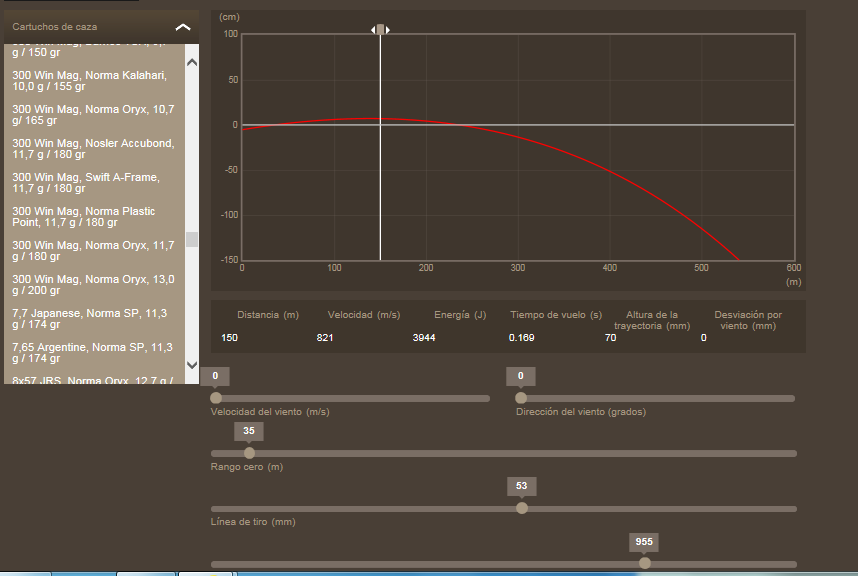Choose 300 Win Mag Nosler Accubond cartridge

(x=91, y=149)
